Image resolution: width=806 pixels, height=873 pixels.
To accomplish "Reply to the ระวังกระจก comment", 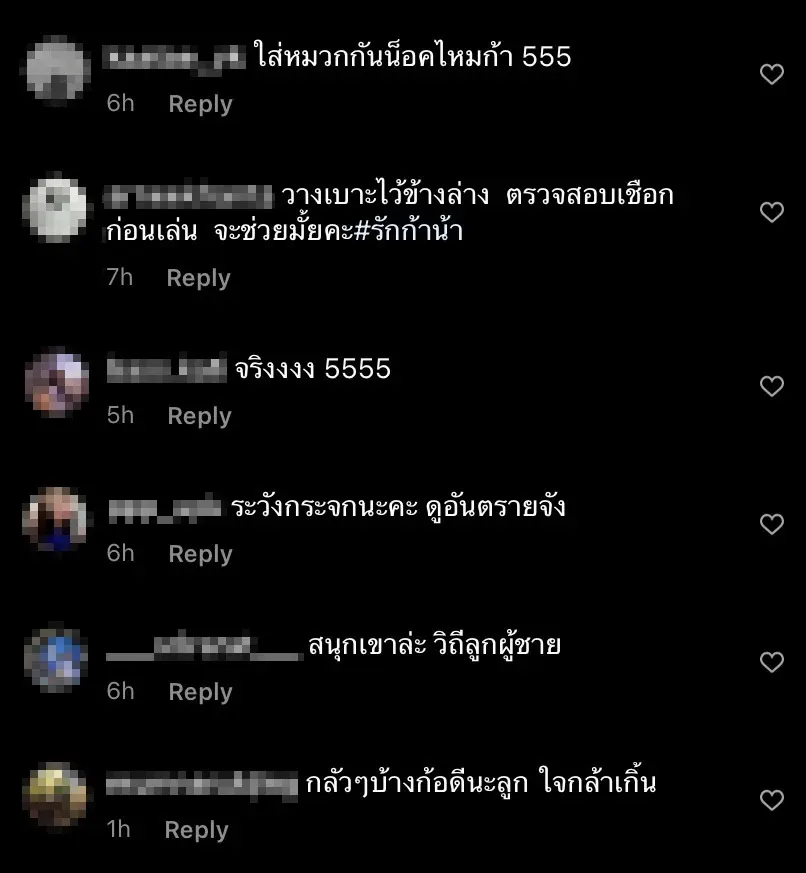I will coord(200,554).
